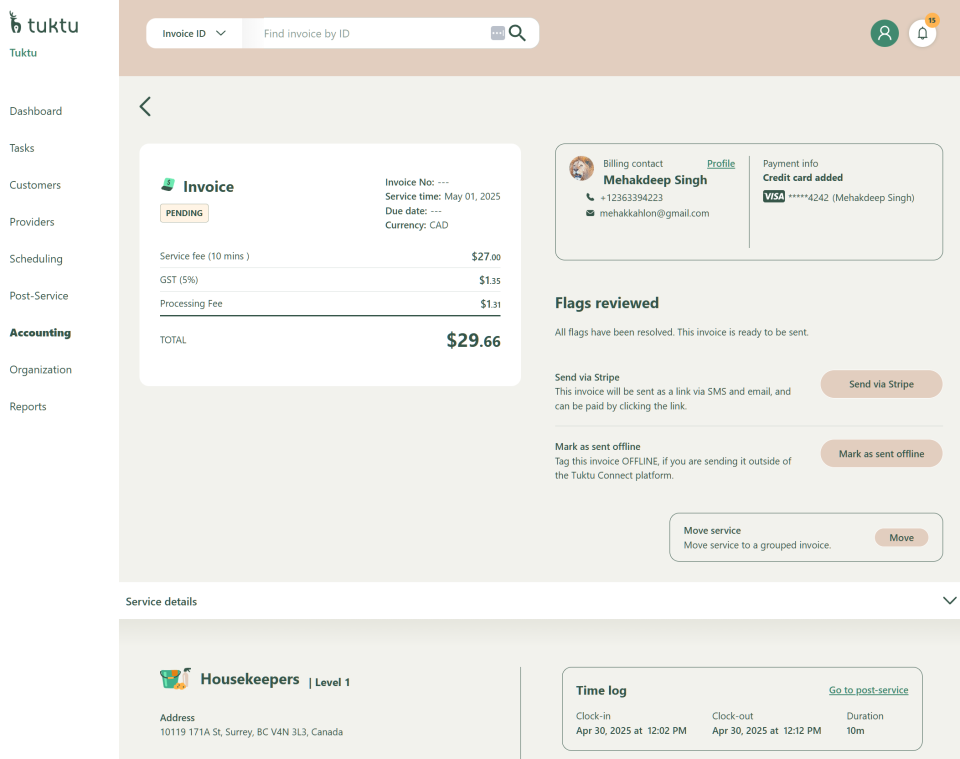Follow the Go to post-service link
The width and height of the screenshot is (960, 759).
868,690
